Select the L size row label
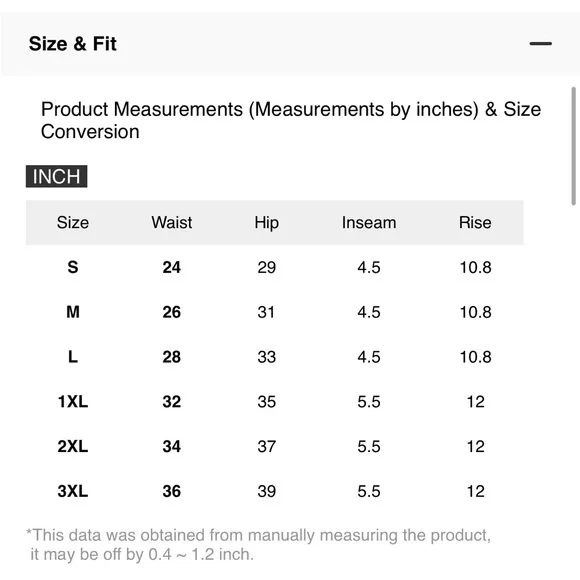The height and width of the screenshot is (580, 580). (x=73, y=357)
